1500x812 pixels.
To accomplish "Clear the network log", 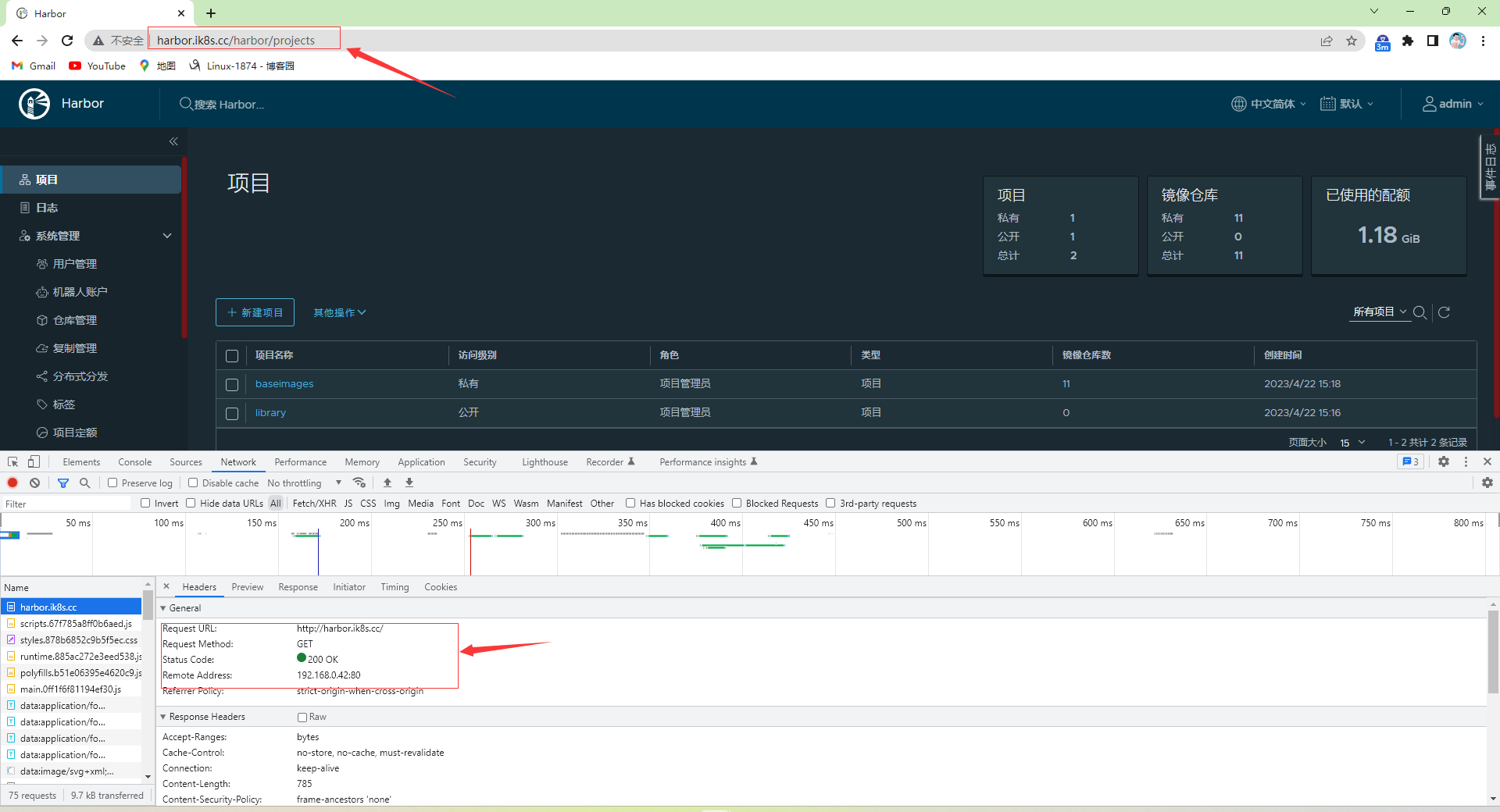I will (x=34, y=483).
